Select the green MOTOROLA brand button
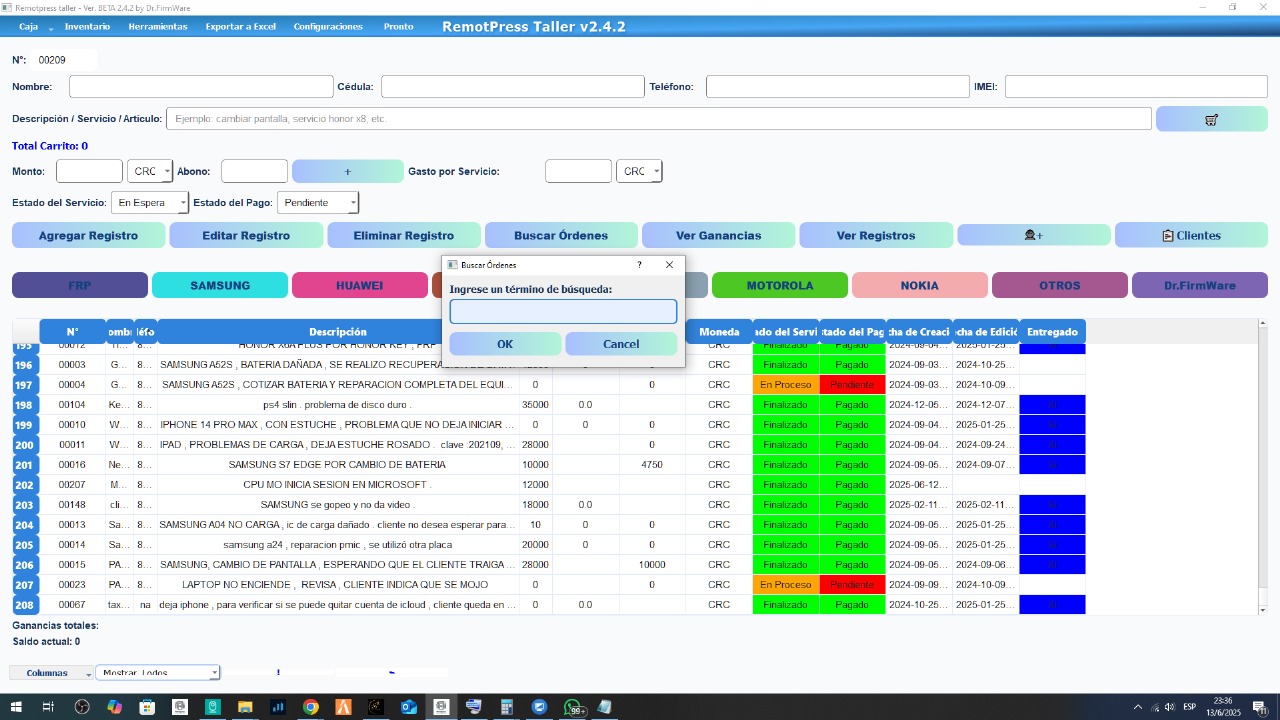Image resolution: width=1280 pixels, height=720 pixels. click(x=779, y=286)
